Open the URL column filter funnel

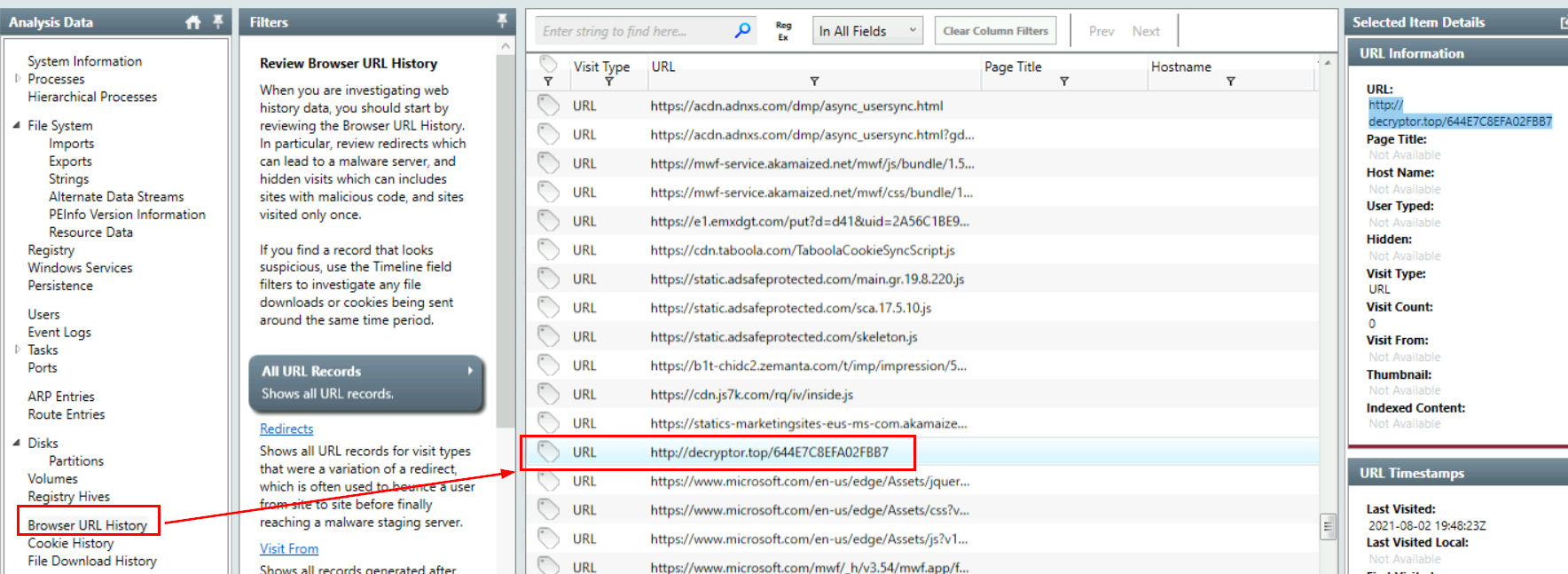pyautogui.click(x=814, y=82)
